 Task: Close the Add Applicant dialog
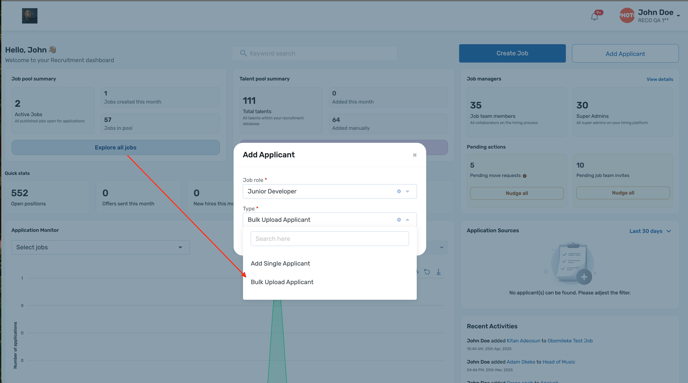click(414, 155)
